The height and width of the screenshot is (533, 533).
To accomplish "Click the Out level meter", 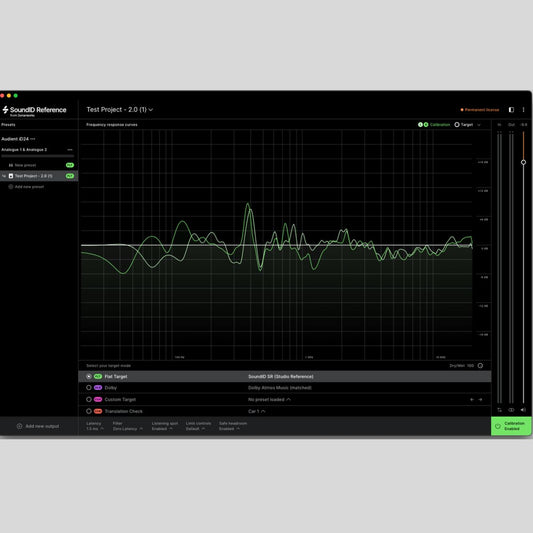I will [x=511, y=268].
